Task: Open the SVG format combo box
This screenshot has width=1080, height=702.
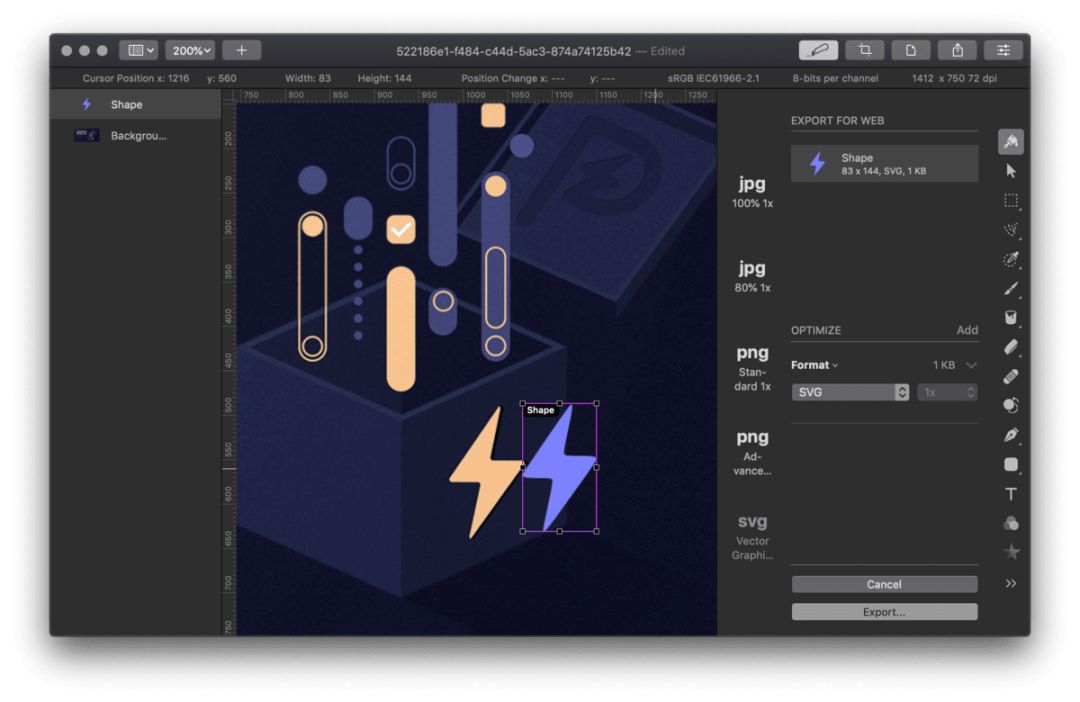Action: pyautogui.click(x=850, y=392)
